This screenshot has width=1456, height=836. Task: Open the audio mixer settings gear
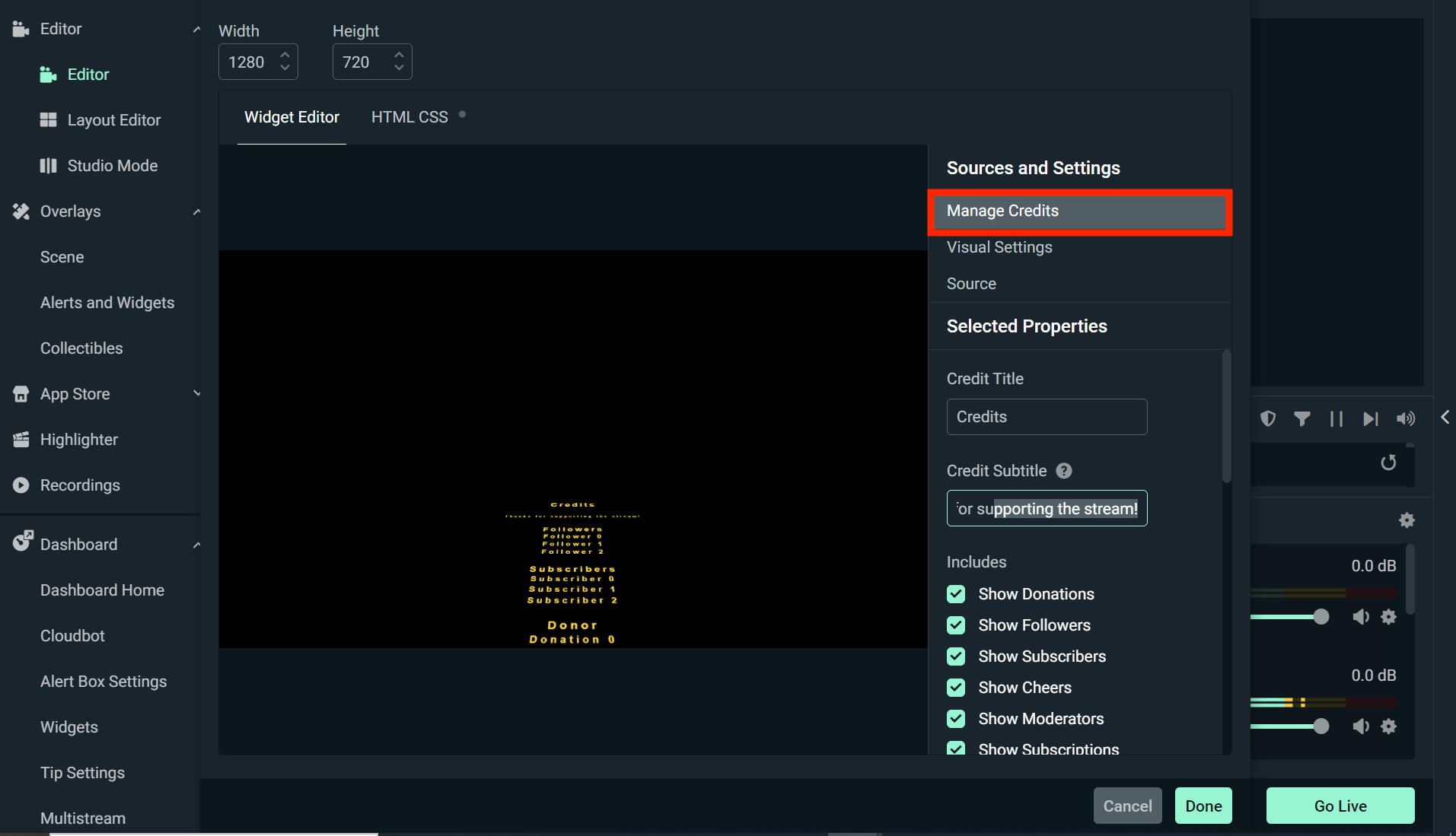coord(1407,520)
